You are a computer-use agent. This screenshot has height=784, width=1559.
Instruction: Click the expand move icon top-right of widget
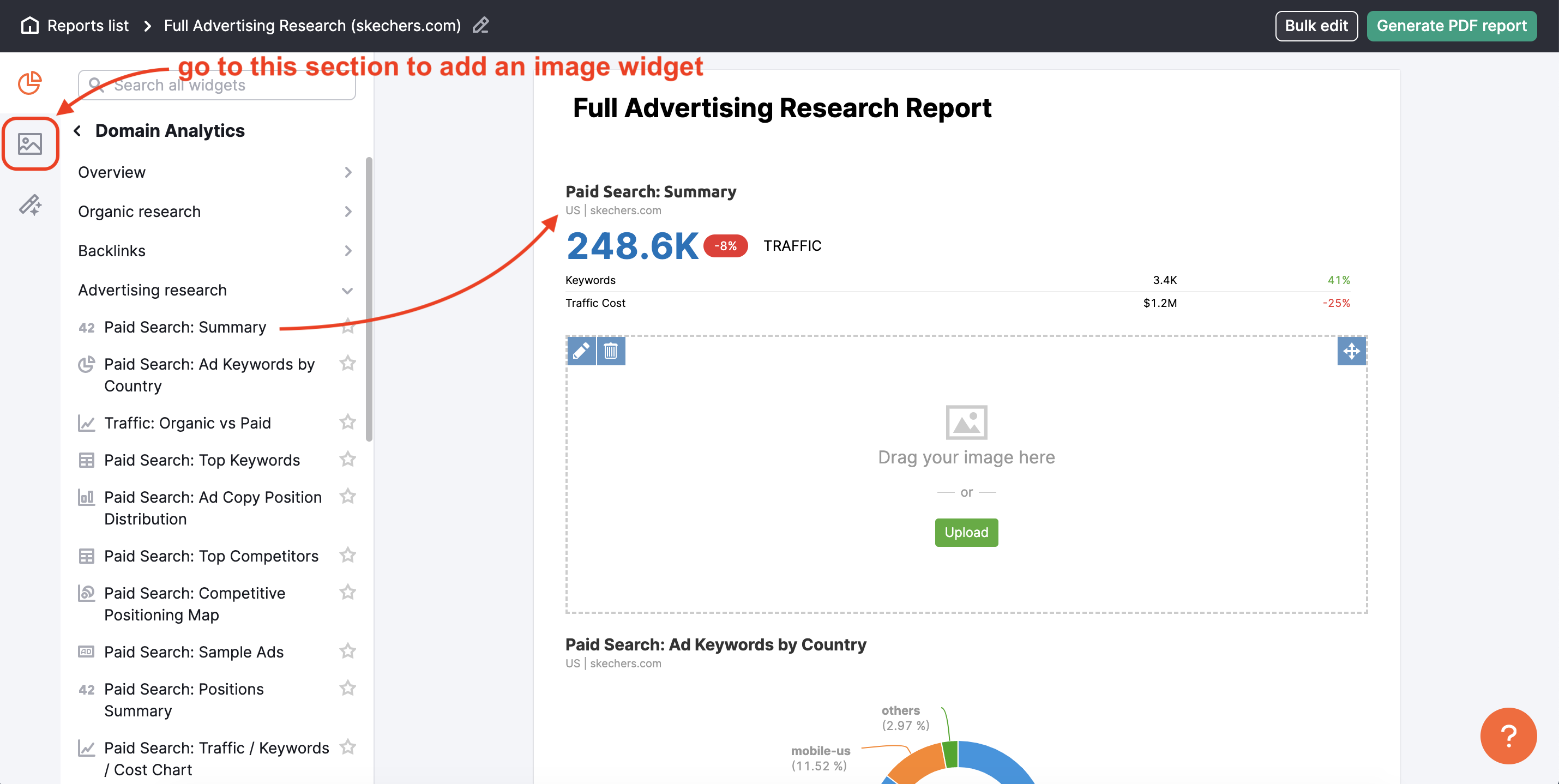click(x=1351, y=351)
